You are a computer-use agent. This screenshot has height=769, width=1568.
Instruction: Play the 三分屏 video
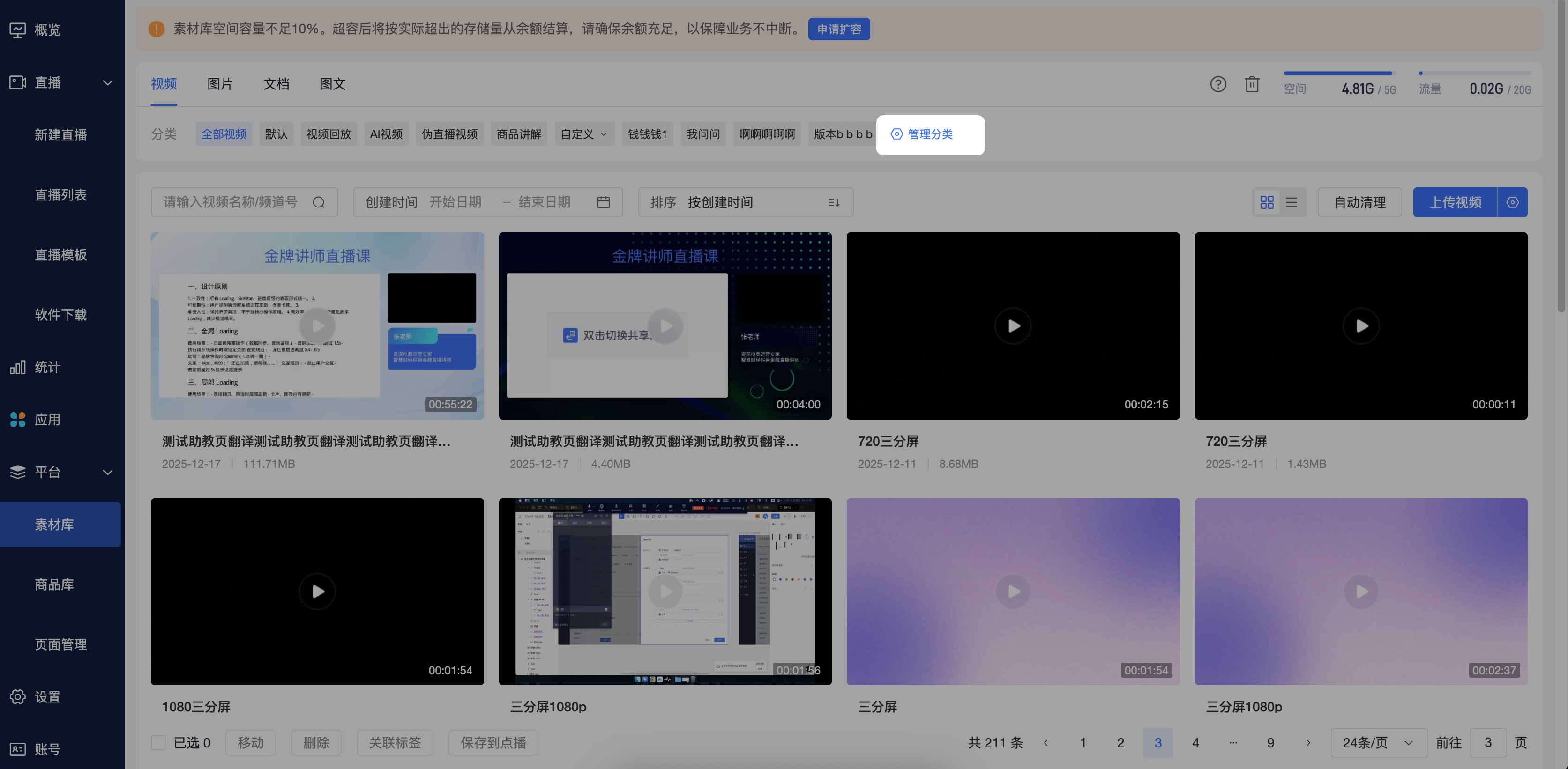(1013, 592)
